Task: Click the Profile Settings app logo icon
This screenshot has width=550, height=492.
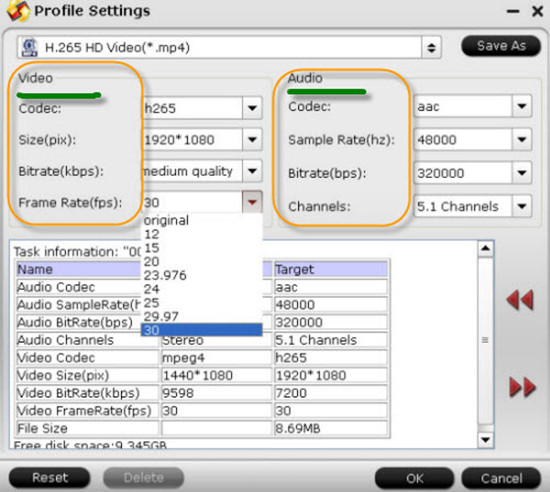Action: point(18,11)
